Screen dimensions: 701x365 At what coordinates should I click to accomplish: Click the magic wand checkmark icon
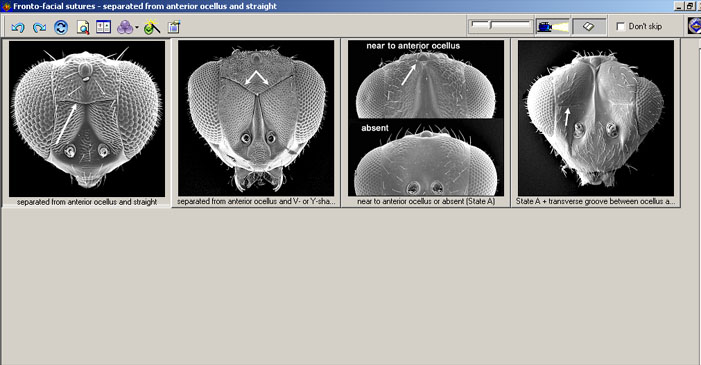click(x=152, y=27)
